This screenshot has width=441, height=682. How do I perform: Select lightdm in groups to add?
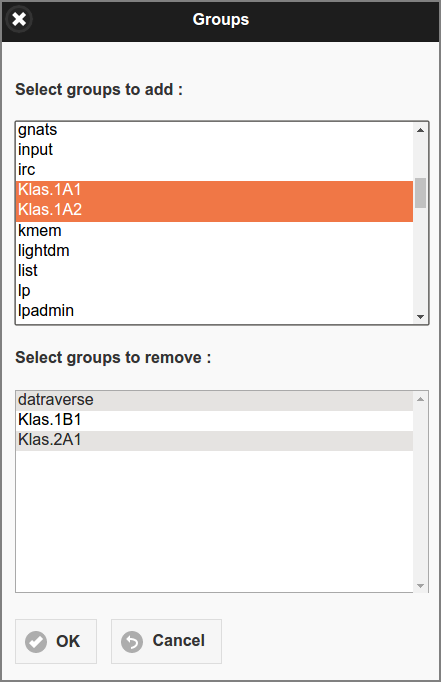point(214,251)
